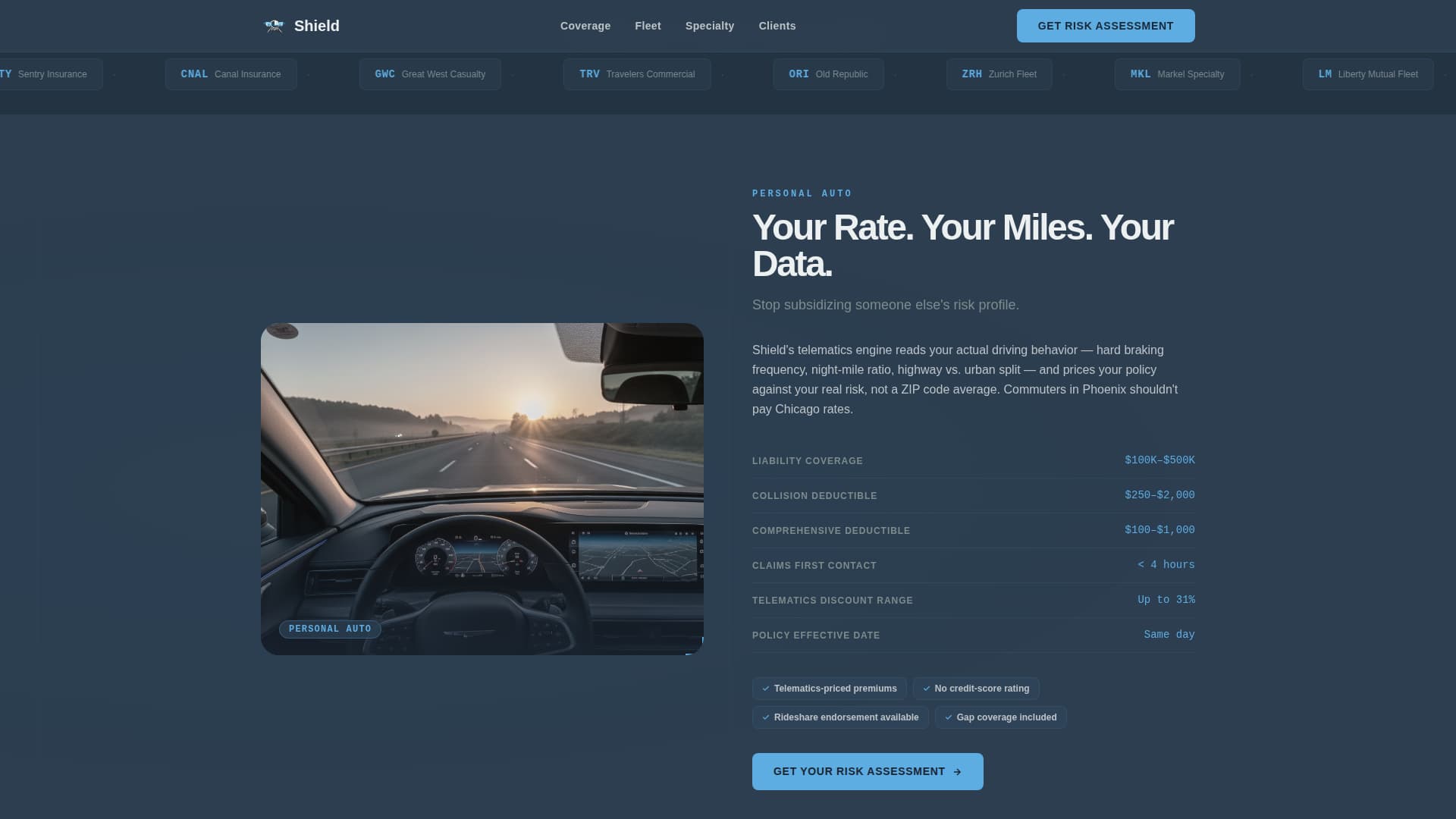Click the Telematics Discount Range value

click(x=1166, y=599)
